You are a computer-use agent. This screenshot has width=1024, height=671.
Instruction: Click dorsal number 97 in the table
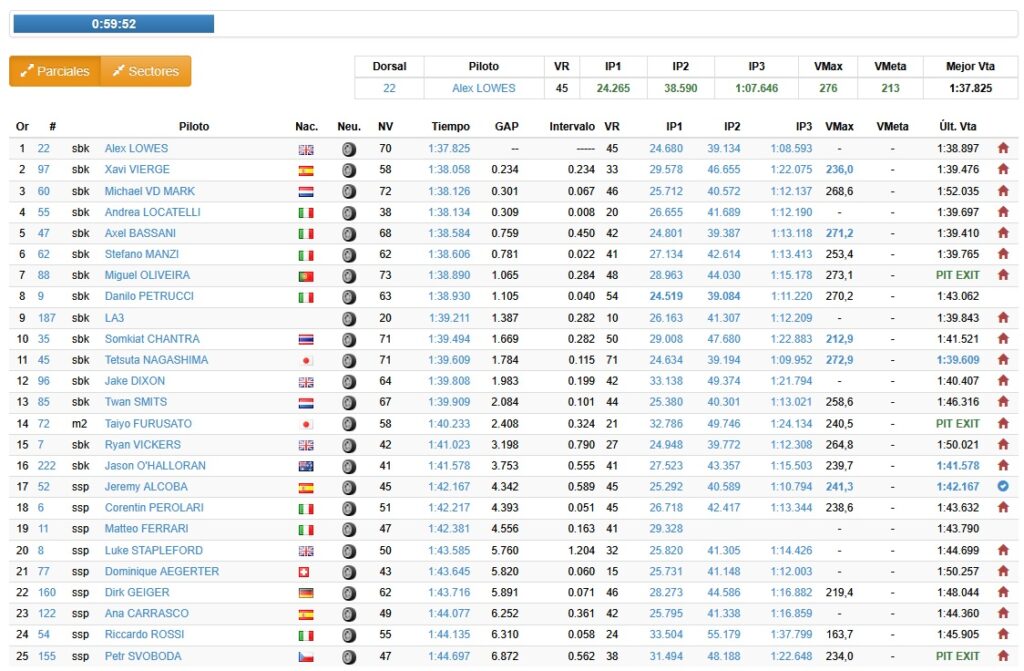(44, 170)
